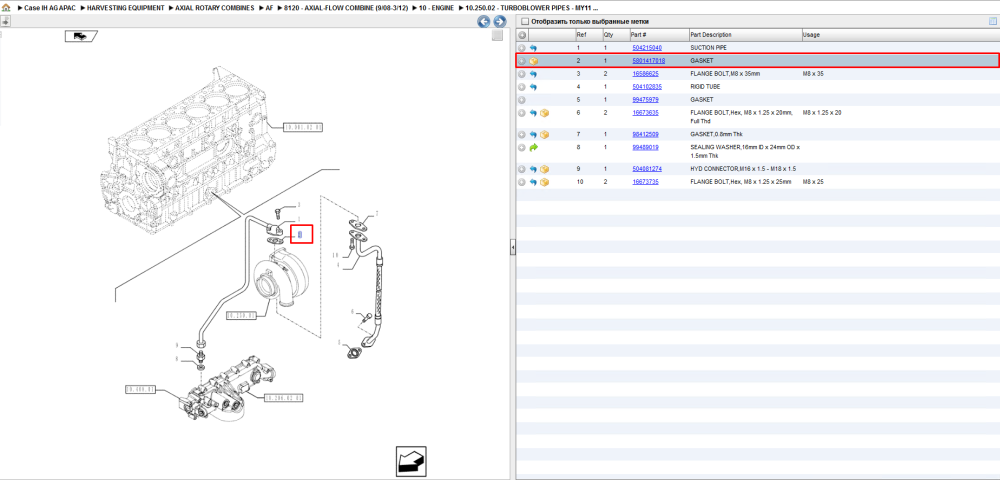The width and height of the screenshot is (1000, 480).
Task: Open part number 99489019 link
Action: click(645, 147)
